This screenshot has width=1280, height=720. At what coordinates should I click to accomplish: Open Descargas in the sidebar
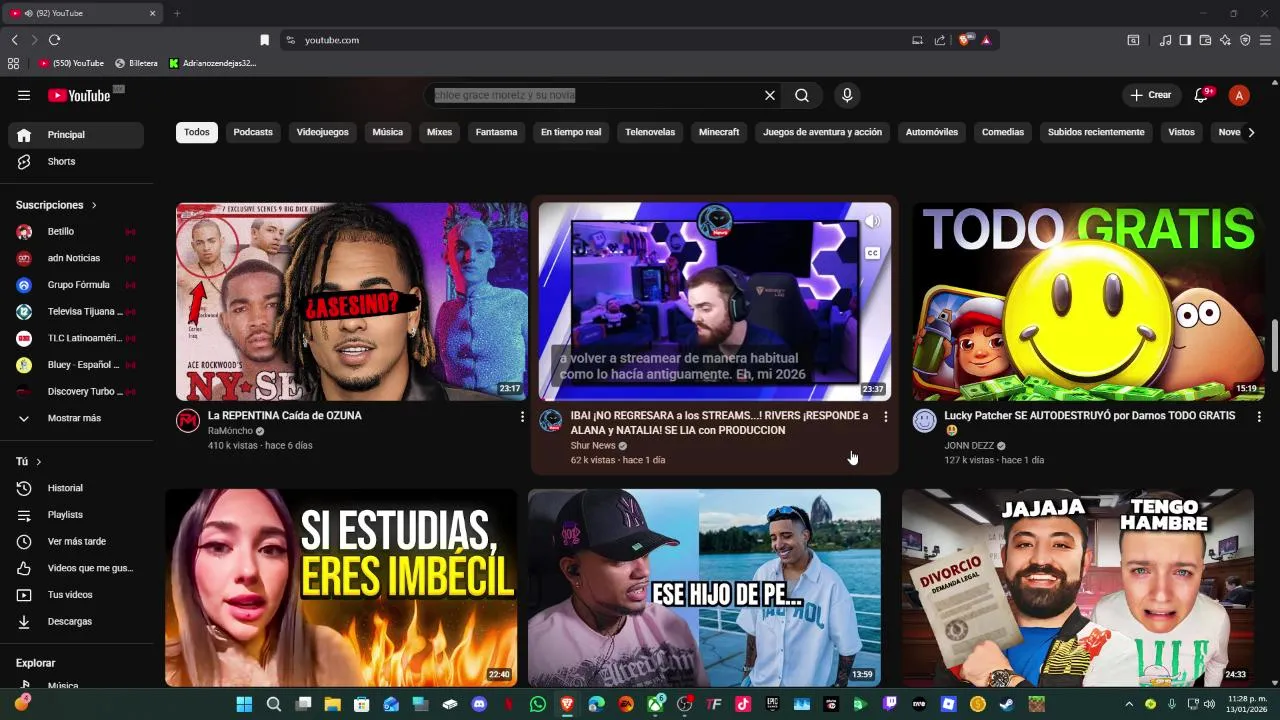point(76,621)
